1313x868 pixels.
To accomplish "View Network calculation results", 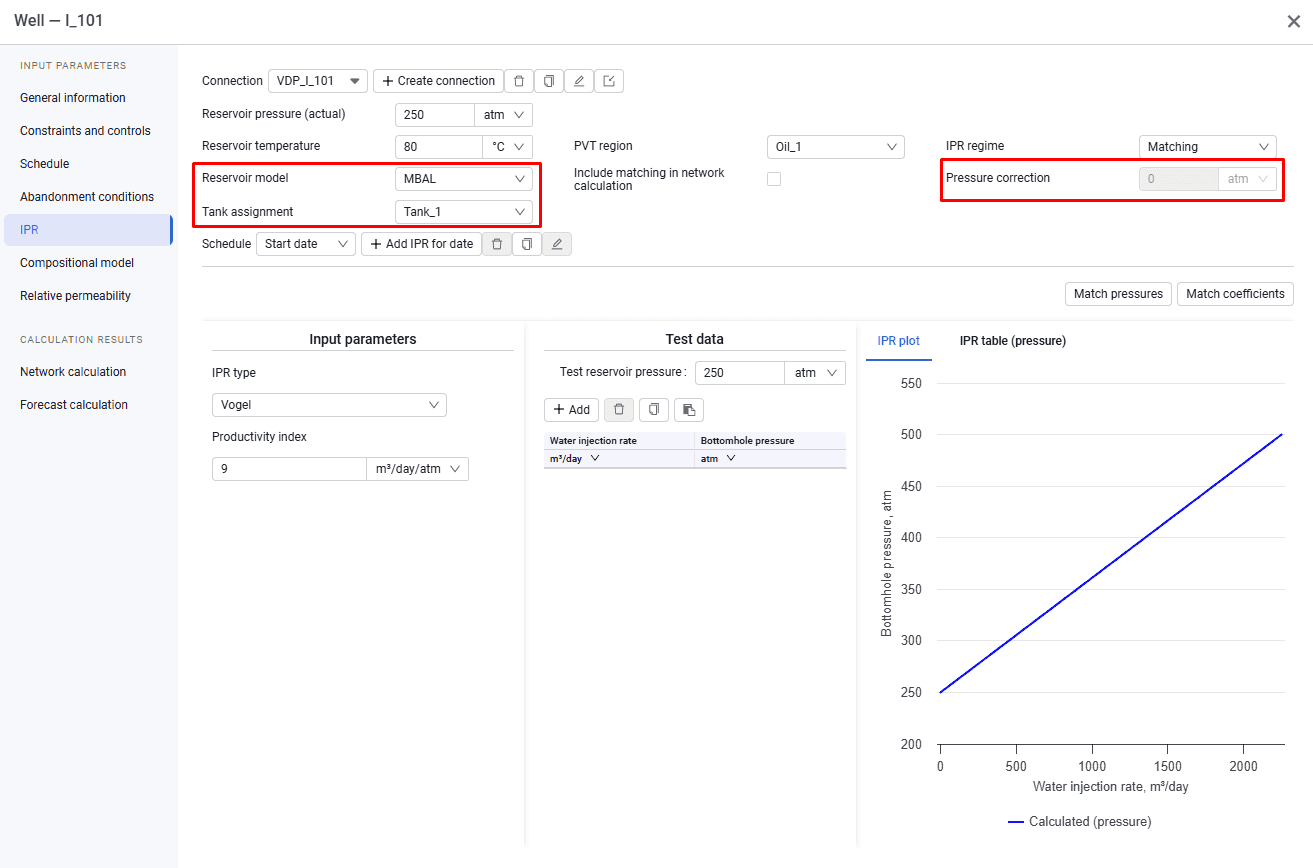I will click(73, 372).
